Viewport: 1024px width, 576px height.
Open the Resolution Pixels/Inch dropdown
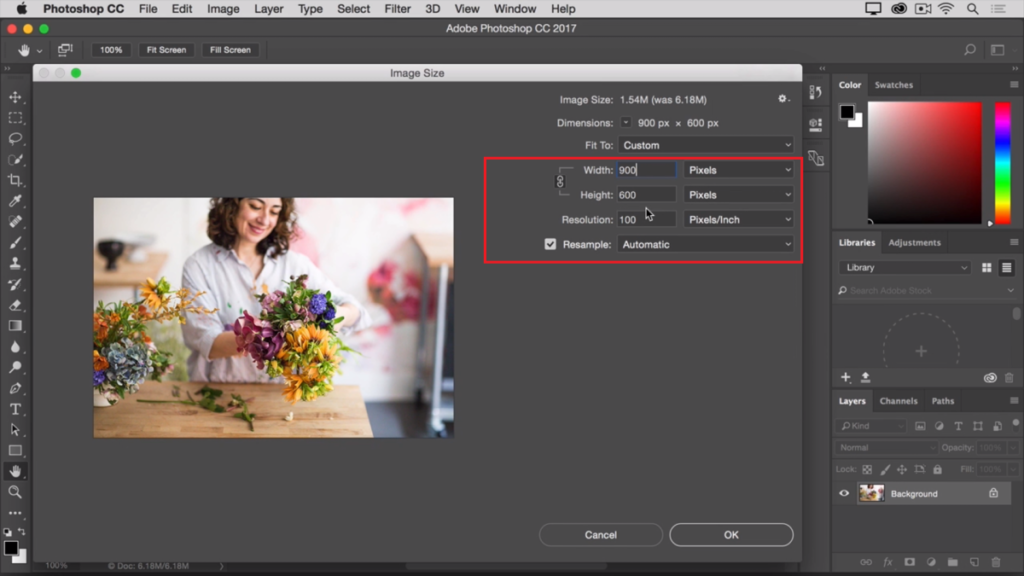pyautogui.click(x=739, y=219)
